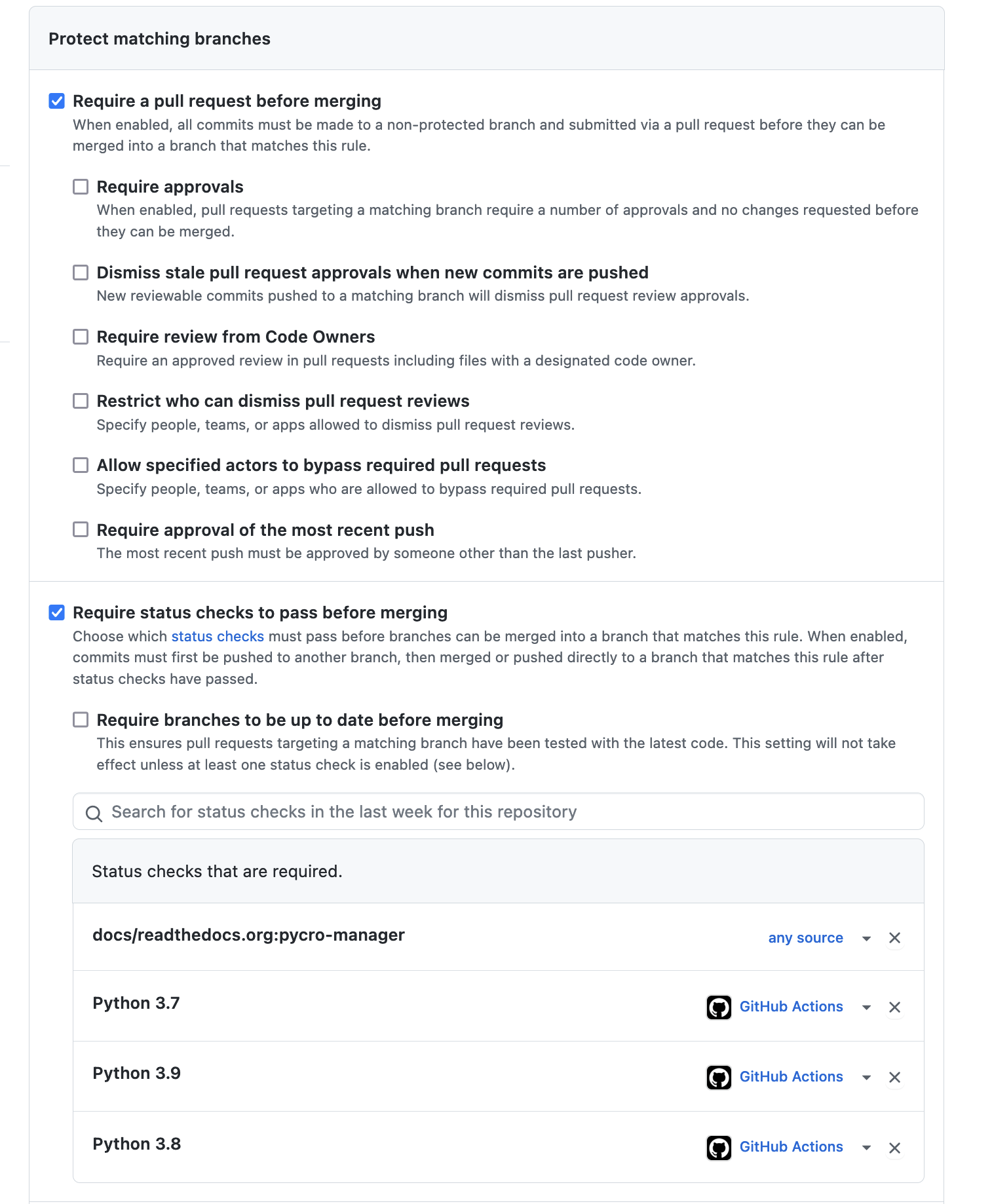Image resolution: width=992 pixels, height=1204 pixels.
Task: Enable the Require approvals checkbox
Action: [81, 187]
